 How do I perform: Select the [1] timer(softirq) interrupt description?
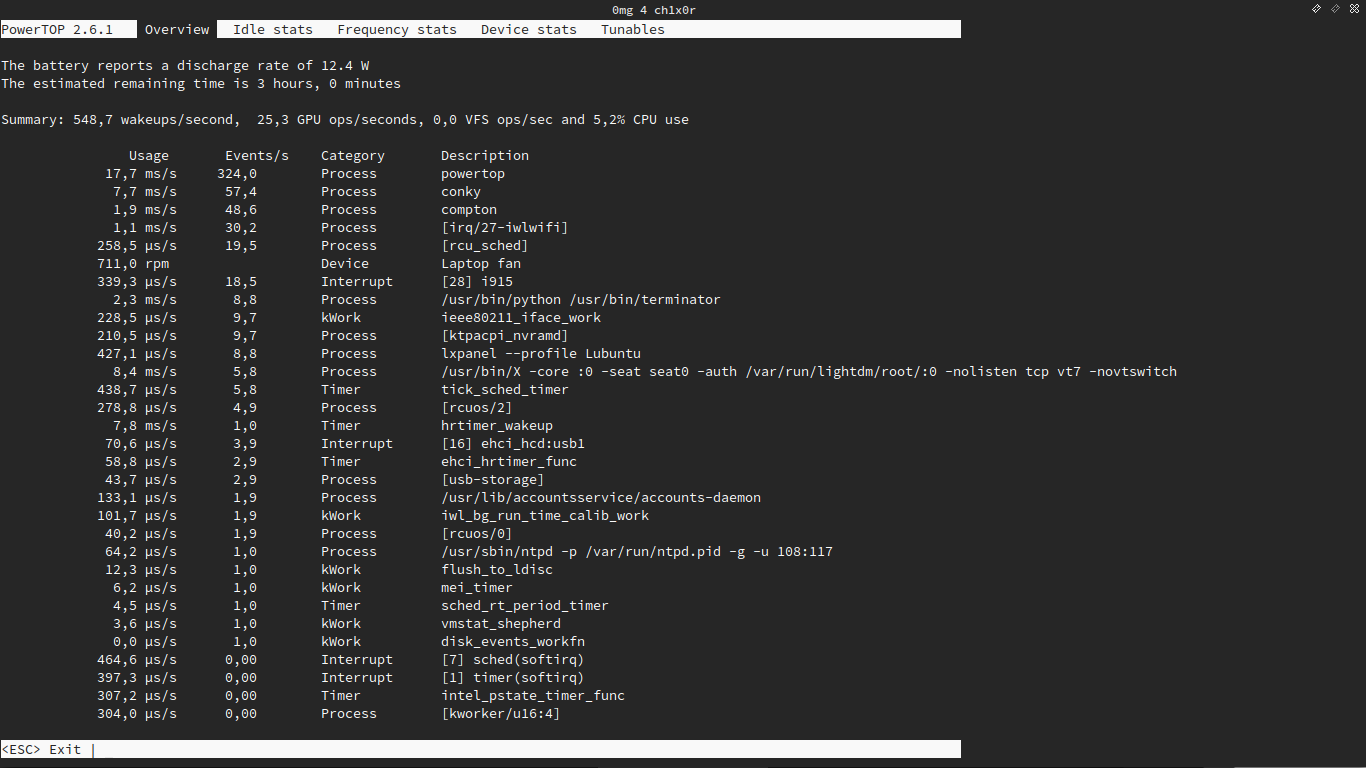pos(513,677)
